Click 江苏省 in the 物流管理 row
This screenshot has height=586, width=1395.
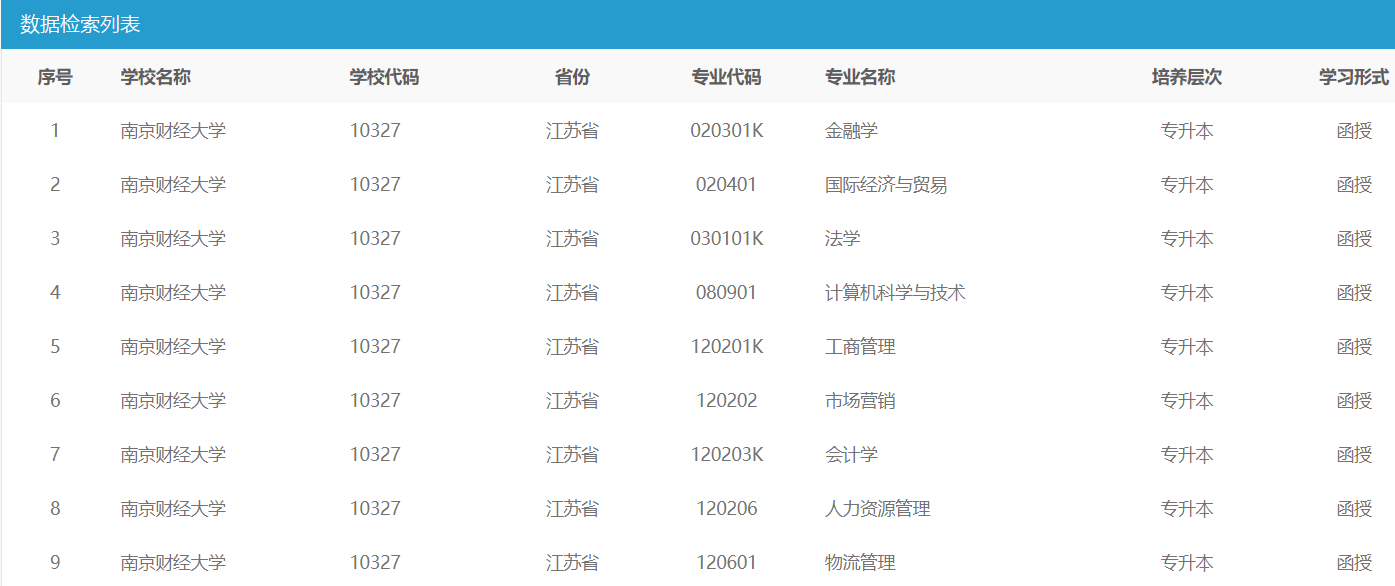[x=572, y=563]
